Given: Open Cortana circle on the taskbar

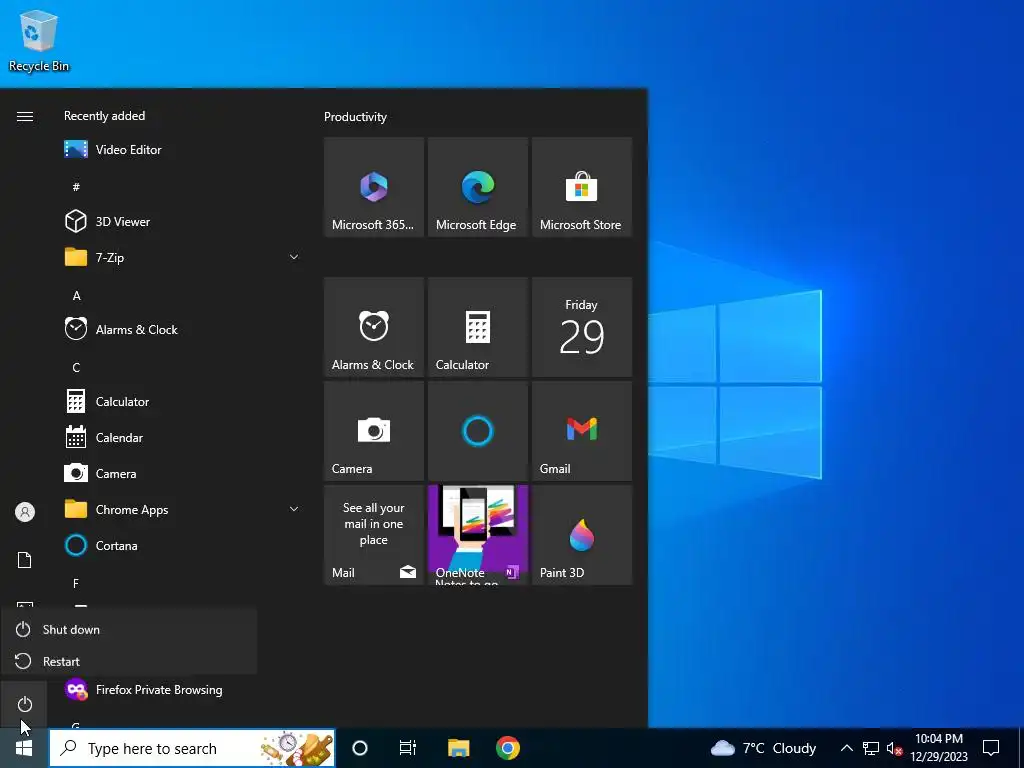Looking at the screenshot, I should coord(360,748).
